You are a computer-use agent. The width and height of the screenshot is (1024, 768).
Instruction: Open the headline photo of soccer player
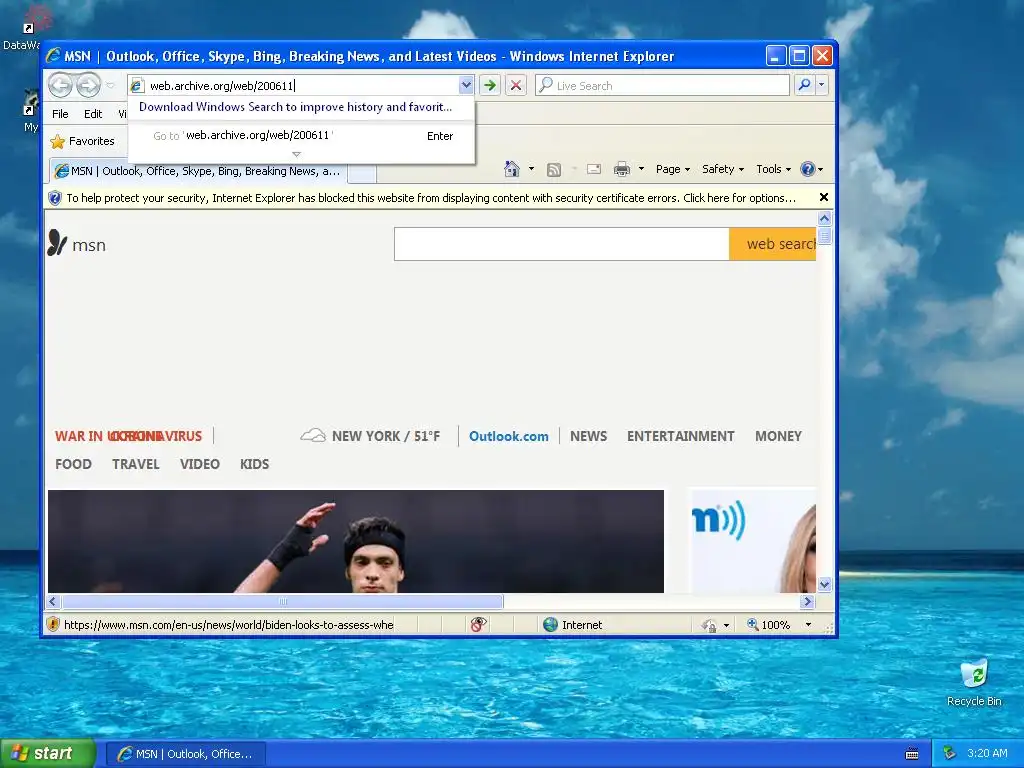point(356,541)
